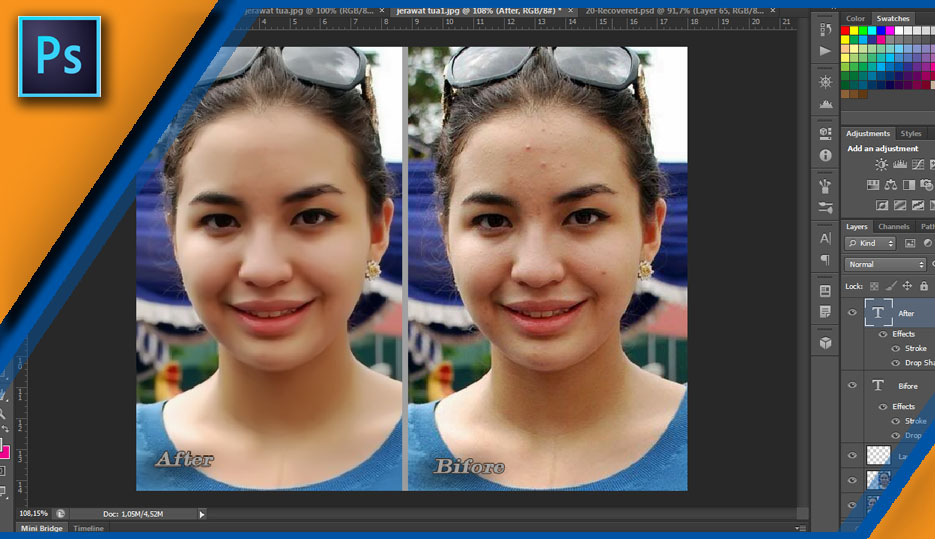The image size is (935, 539).
Task: Open the Layer Comps panel icon
Action: point(825,291)
